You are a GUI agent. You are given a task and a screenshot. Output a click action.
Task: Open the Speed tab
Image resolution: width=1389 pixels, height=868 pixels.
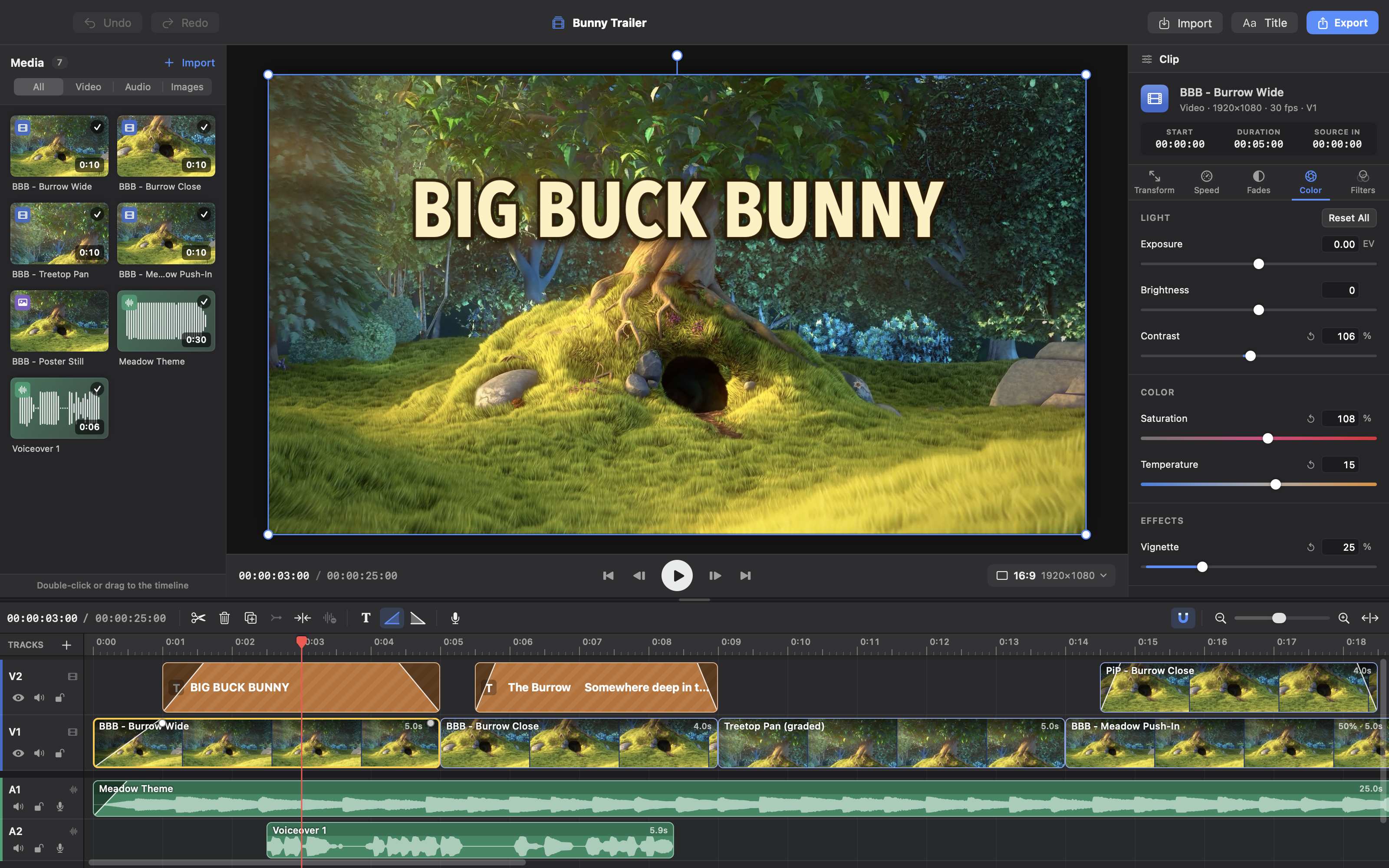(x=1207, y=182)
